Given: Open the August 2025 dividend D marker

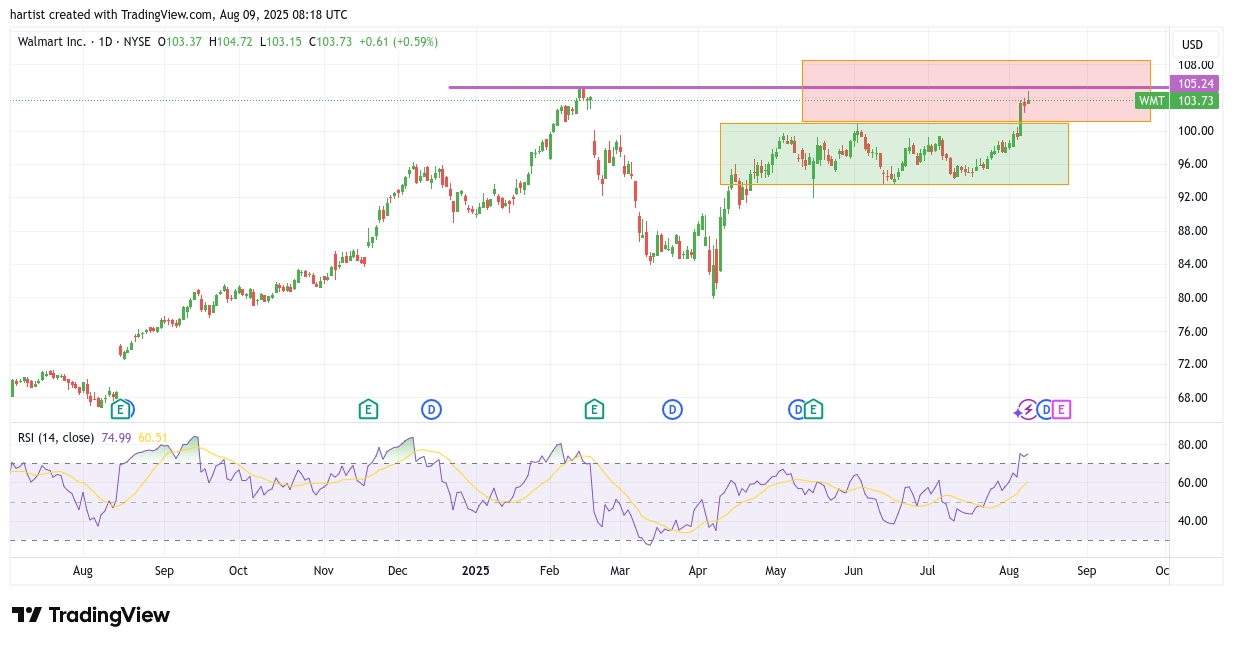Looking at the screenshot, I should tap(1045, 409).
